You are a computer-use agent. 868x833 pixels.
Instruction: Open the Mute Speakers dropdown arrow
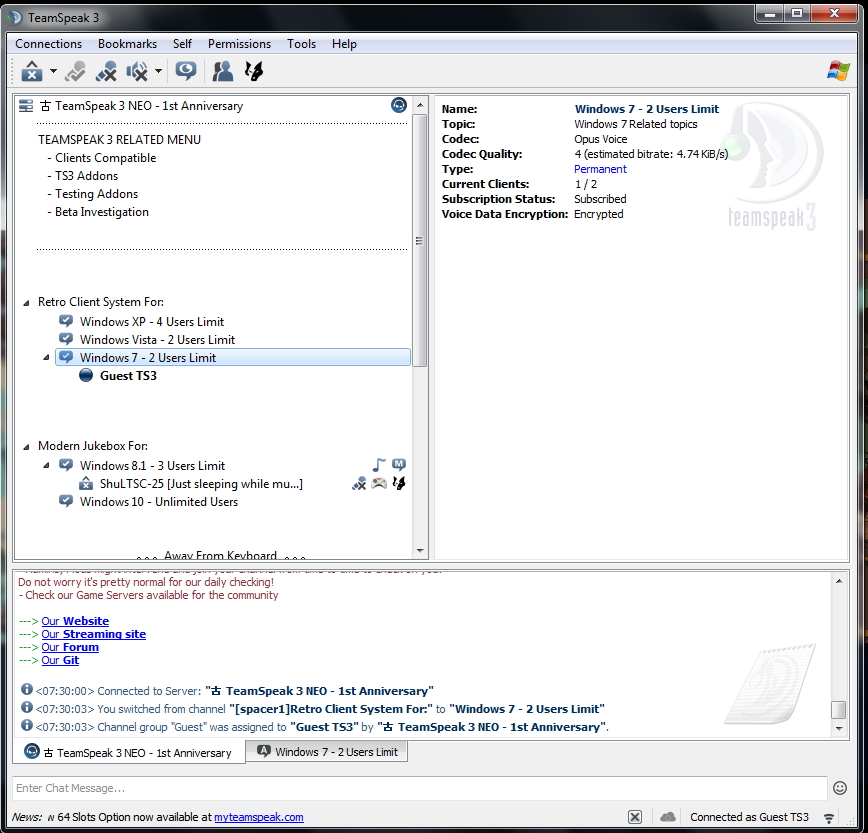coord(158,71)
